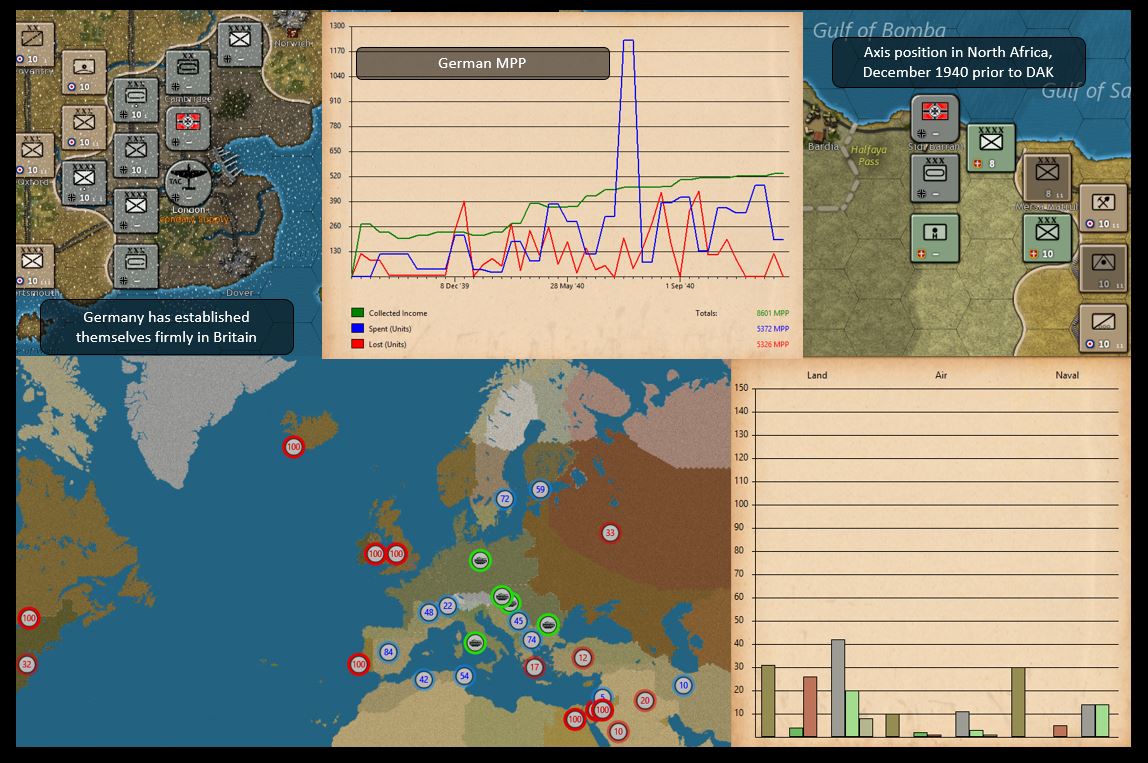Click the blue 59 marker near the Baltic
Viewport: 1148px width, 763px height.
click(x=540, y=489)
